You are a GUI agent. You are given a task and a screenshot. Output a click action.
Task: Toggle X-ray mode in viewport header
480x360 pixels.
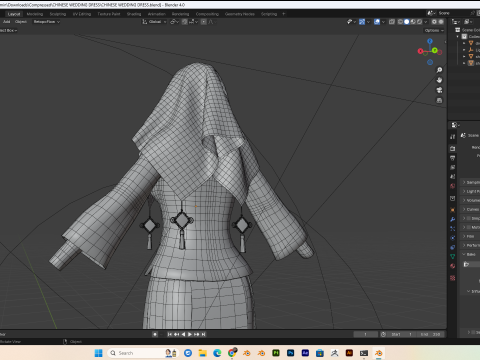(x=392, y=22)
